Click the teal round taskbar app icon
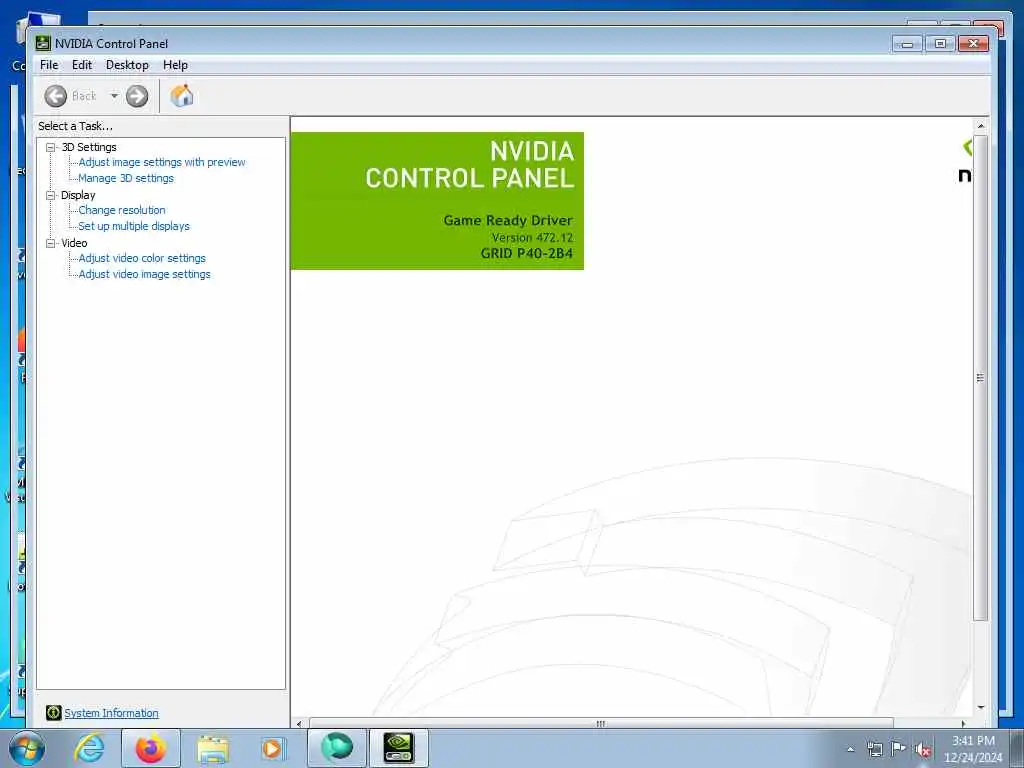 pyautogui.click(x=336, y=748)
